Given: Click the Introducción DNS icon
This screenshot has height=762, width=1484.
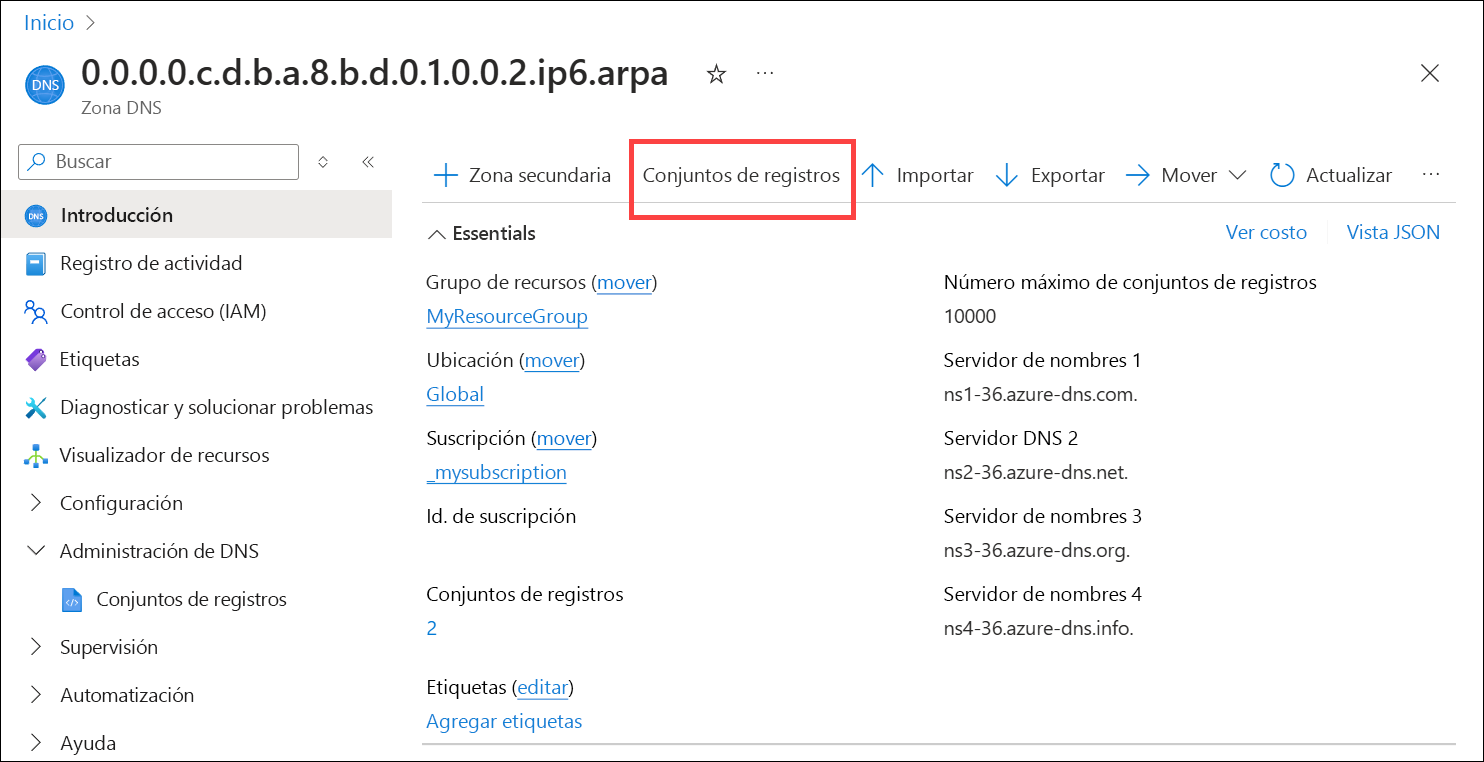Looking at the screenshot, I should pyautogui.click(x=36, y=215).
